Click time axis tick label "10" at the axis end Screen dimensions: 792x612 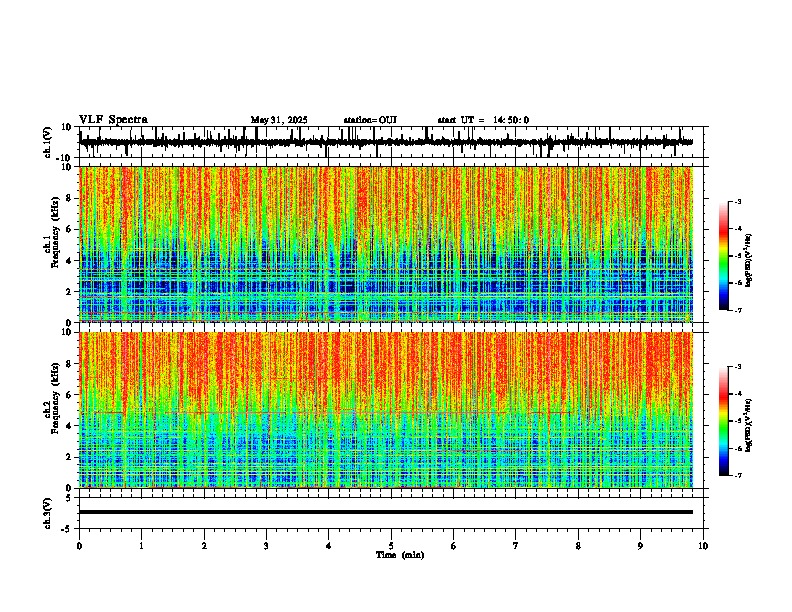[x=703, y=546]
